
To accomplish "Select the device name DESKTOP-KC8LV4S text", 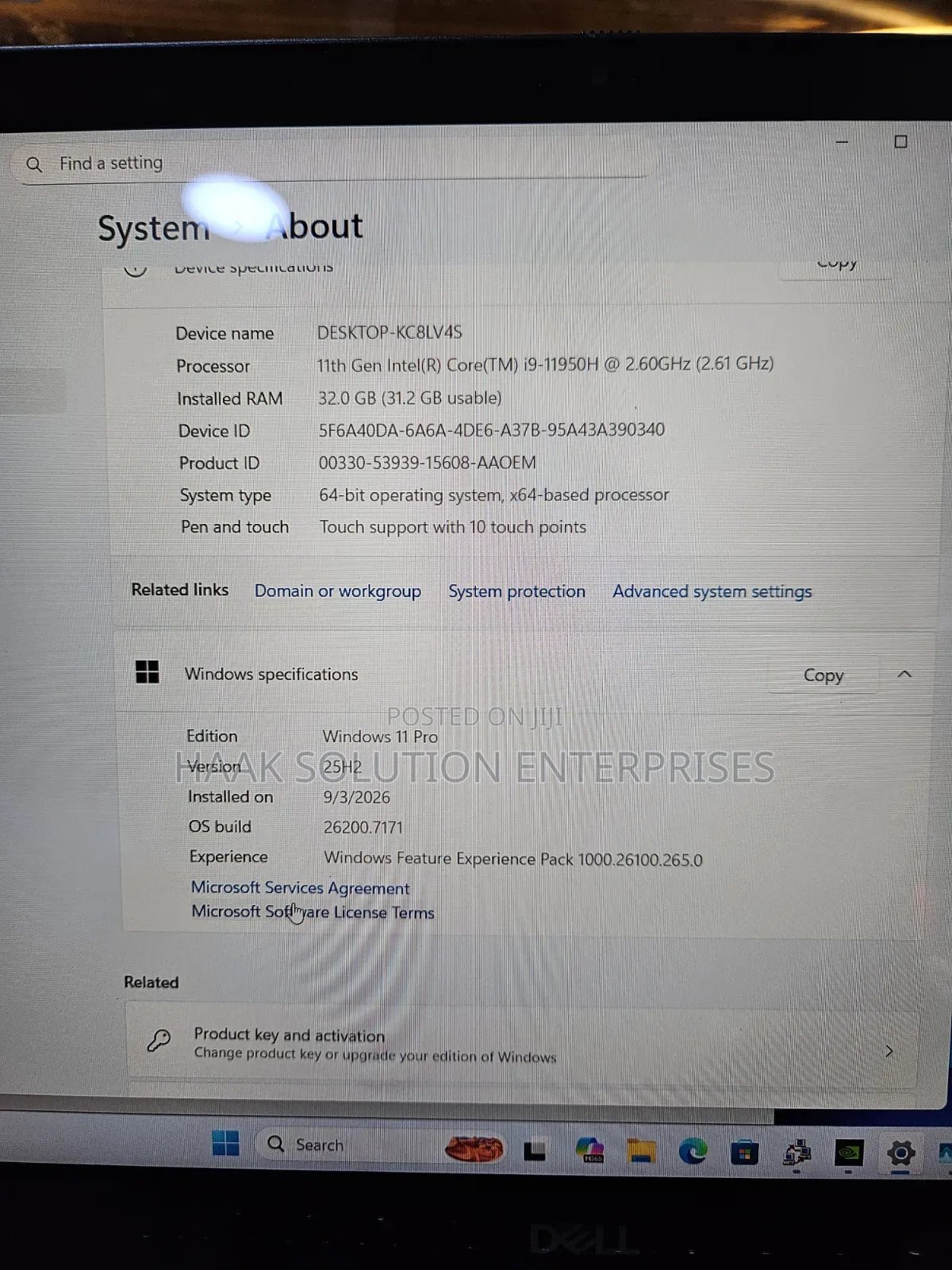I will pyautogui.click(x=390, y=333).
